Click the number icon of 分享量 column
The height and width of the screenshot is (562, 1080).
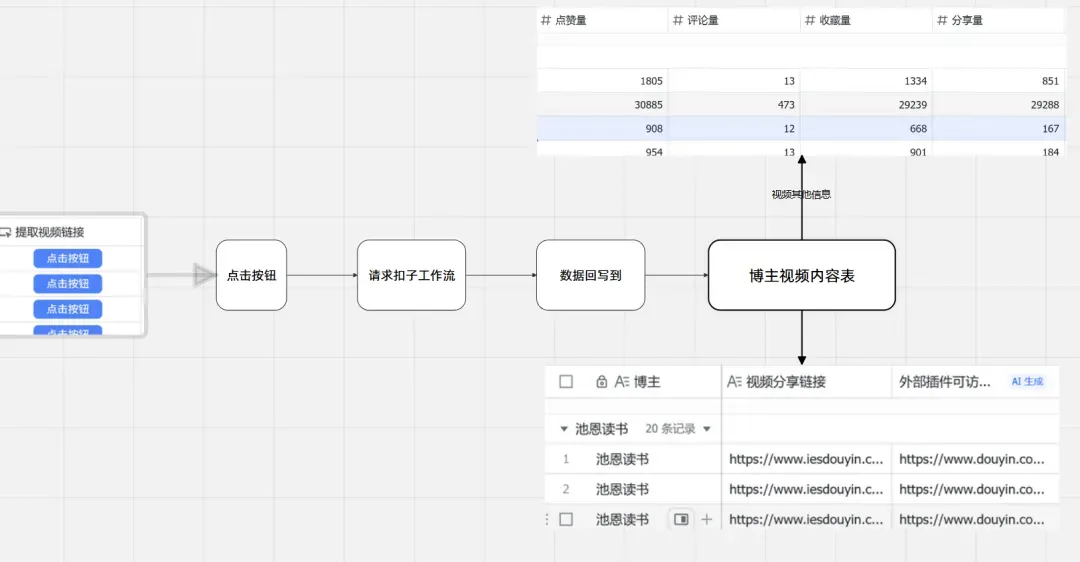tap(942, 20)
